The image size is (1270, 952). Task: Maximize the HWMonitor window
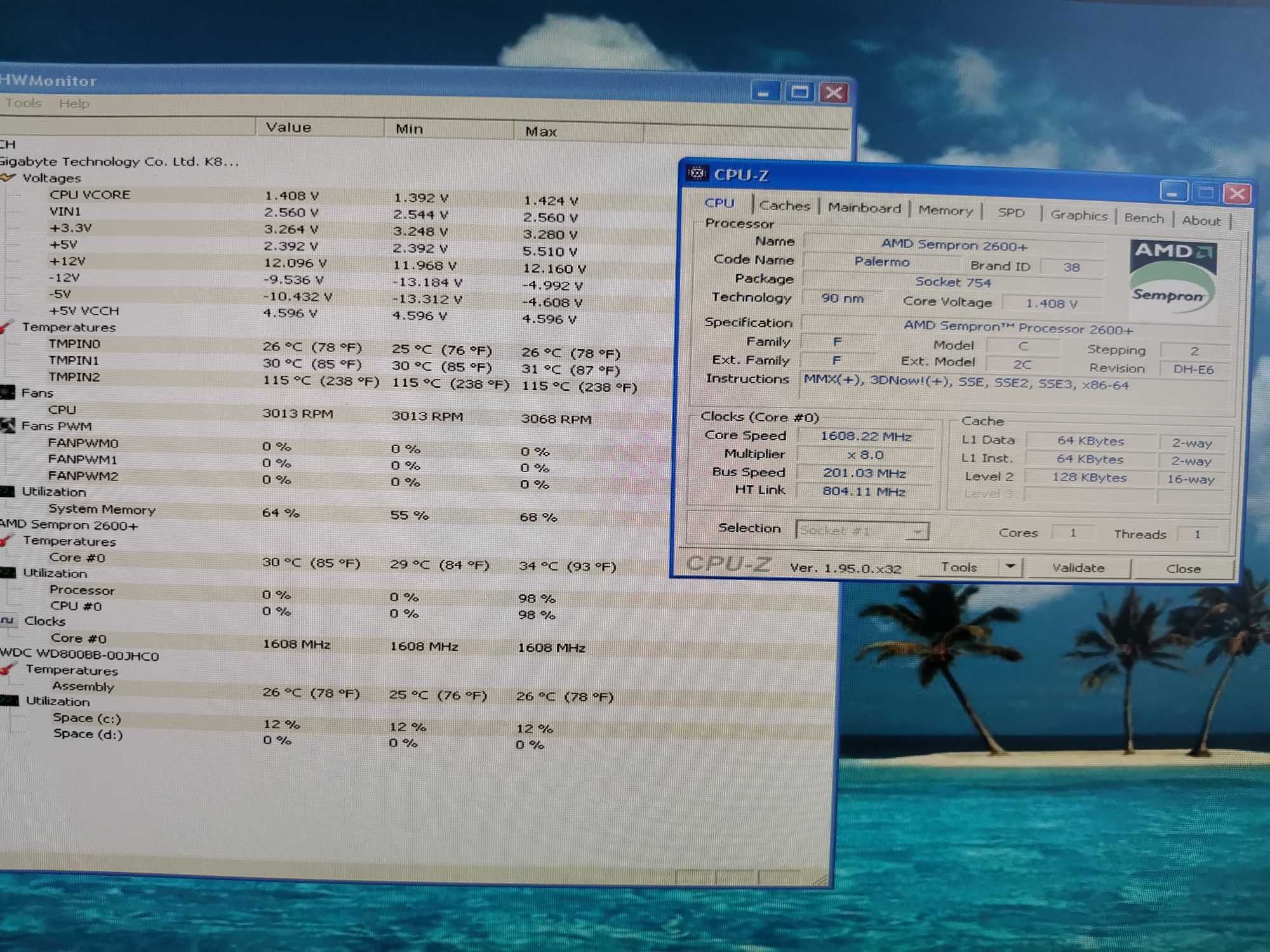click(799, 93)
